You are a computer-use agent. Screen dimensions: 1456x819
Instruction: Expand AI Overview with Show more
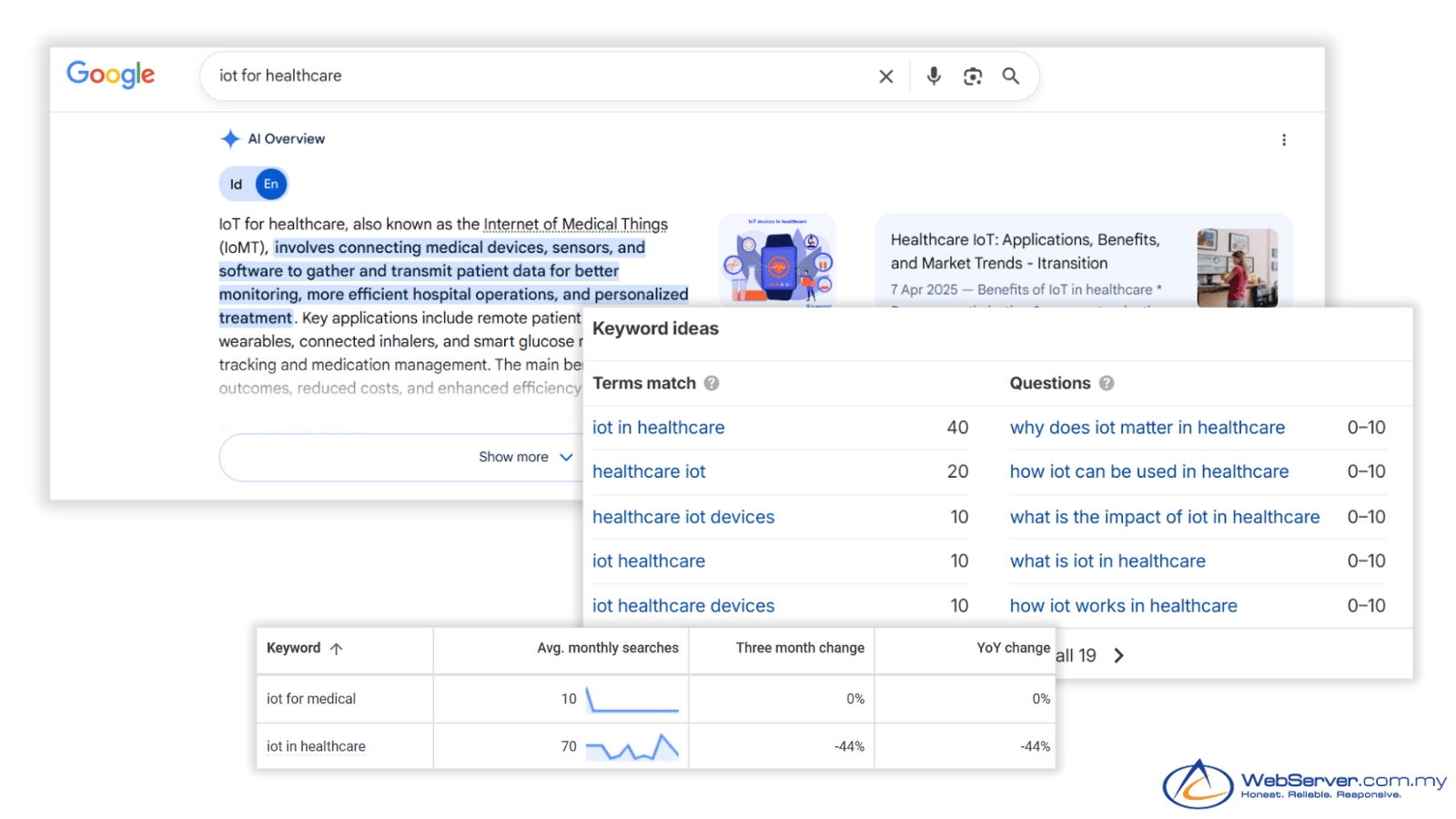tap(525, 457)
